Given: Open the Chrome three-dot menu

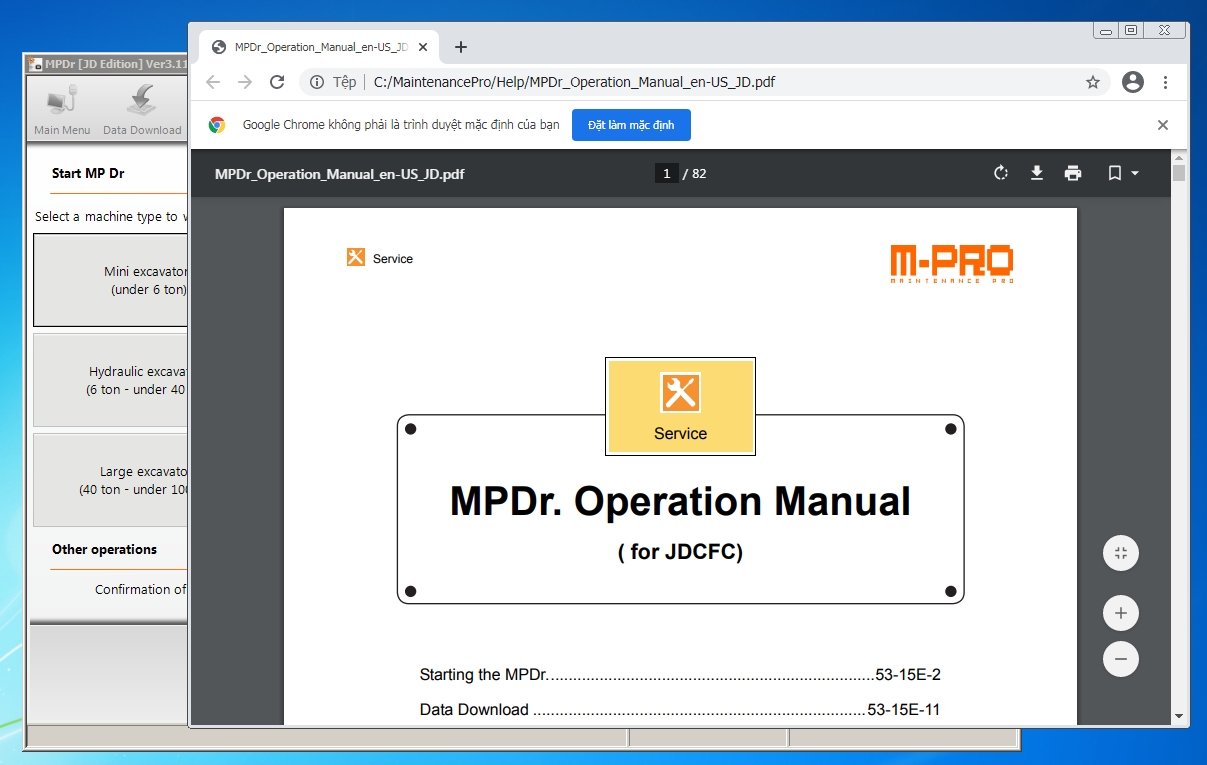Looking at the screenshot, I should [1166, 82].
